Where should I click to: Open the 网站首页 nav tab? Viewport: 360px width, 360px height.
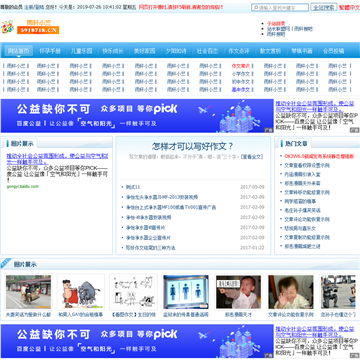click(19, 51)
